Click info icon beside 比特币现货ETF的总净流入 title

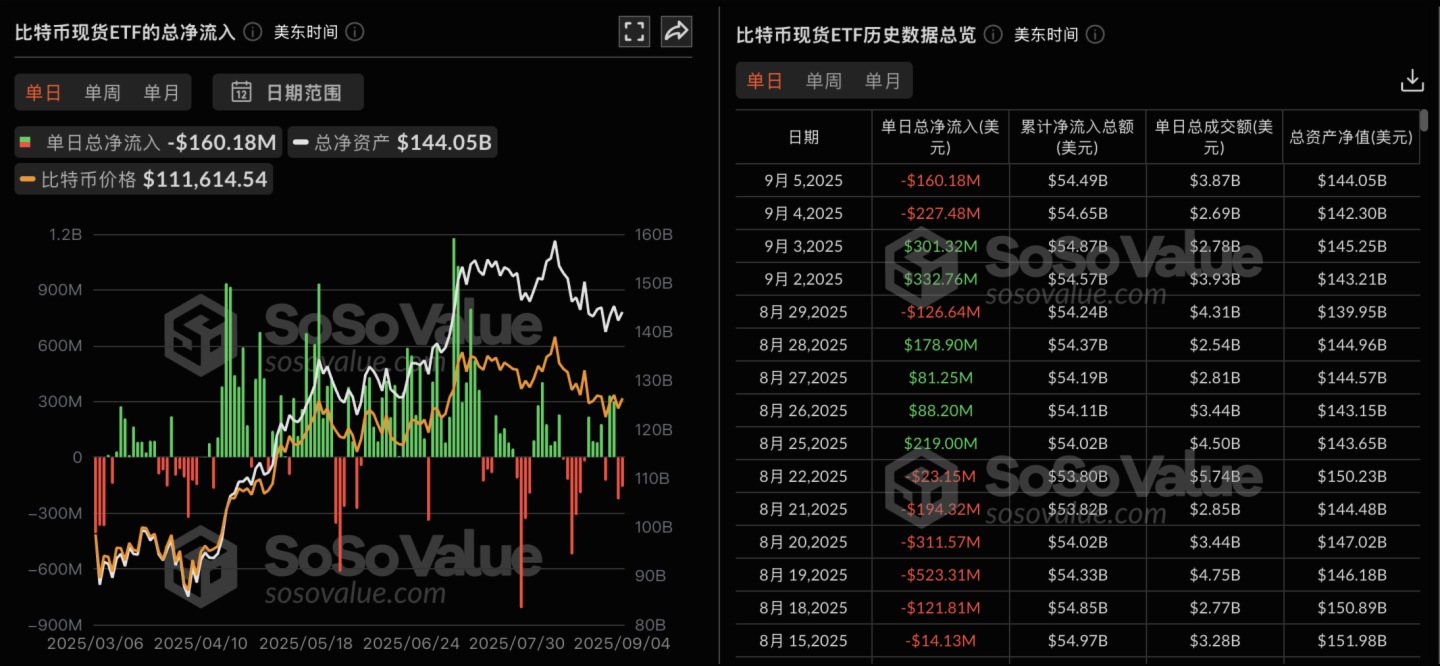coord(253,32)
